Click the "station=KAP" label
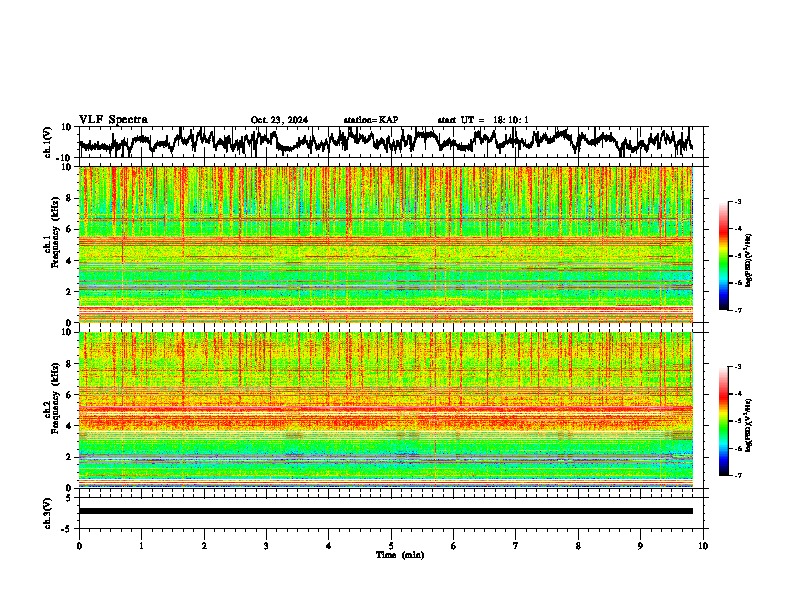Screen dimensions: 792x612 pos(371,120)
